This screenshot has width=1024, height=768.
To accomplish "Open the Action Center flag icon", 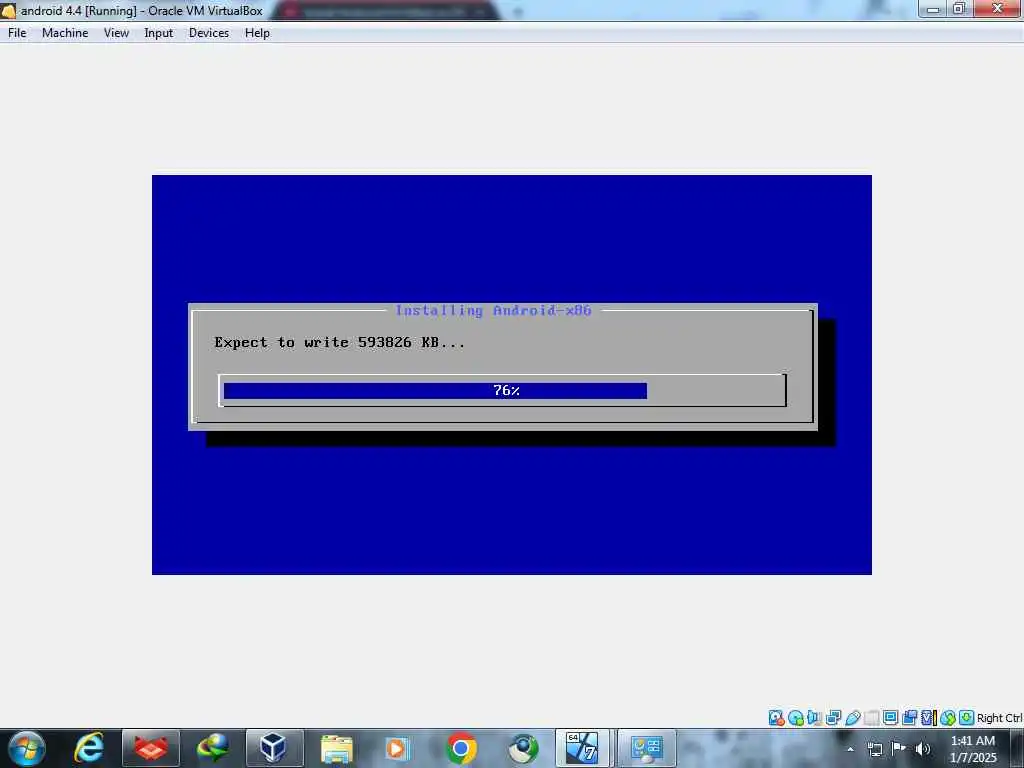I will pos(899,749).
